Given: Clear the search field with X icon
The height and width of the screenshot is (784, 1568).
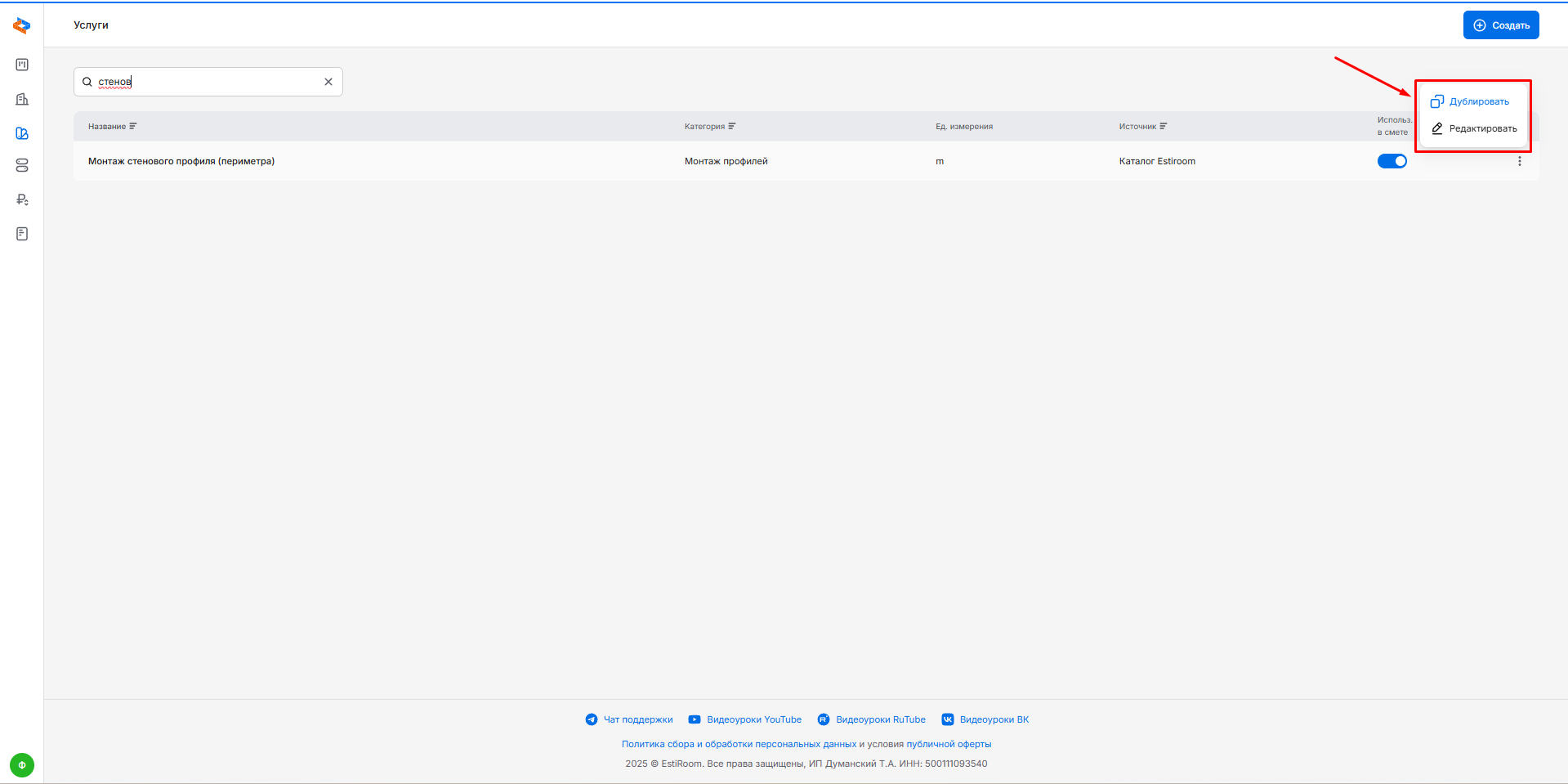Looking at the screenshot, I should click(328, 82).
